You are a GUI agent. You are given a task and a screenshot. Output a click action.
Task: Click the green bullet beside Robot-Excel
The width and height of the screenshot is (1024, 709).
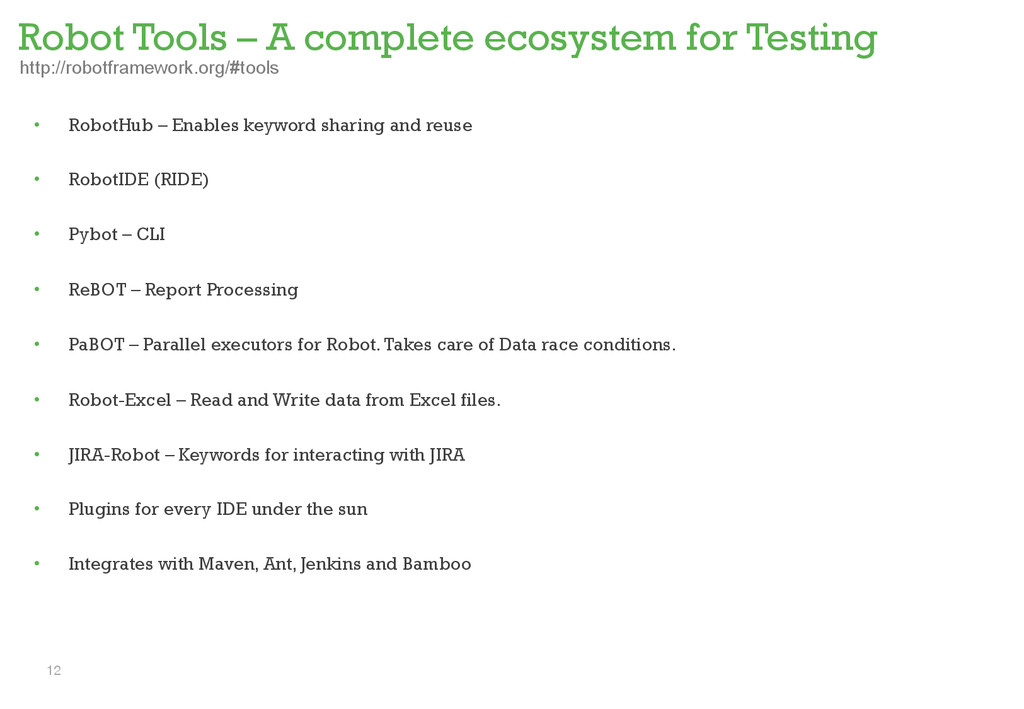[37, 398]
